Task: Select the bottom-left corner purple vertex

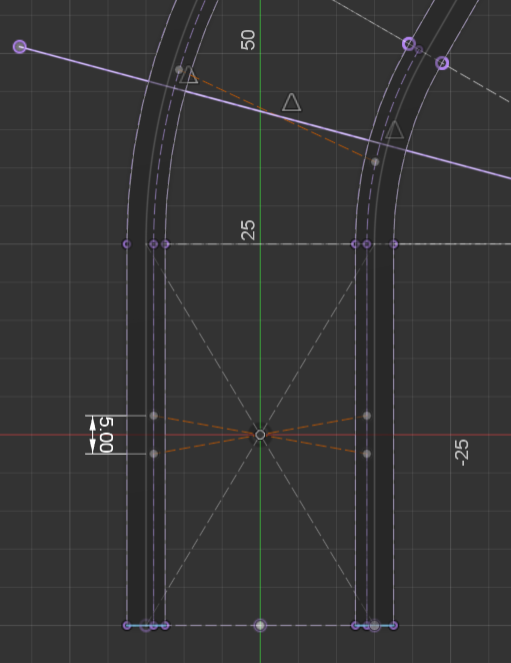Action: pyautogui.click(x=127, y=625)
